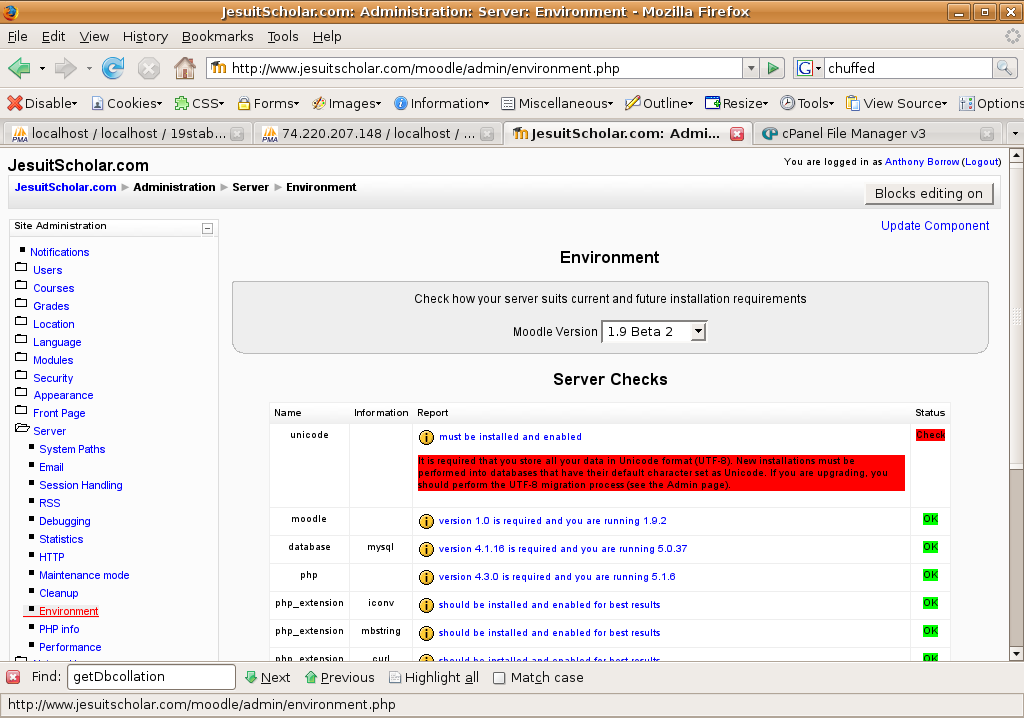Viewport: 1024px width, 718px height.
Task: Click the Stop loading icon
Action: click(149, 68)
